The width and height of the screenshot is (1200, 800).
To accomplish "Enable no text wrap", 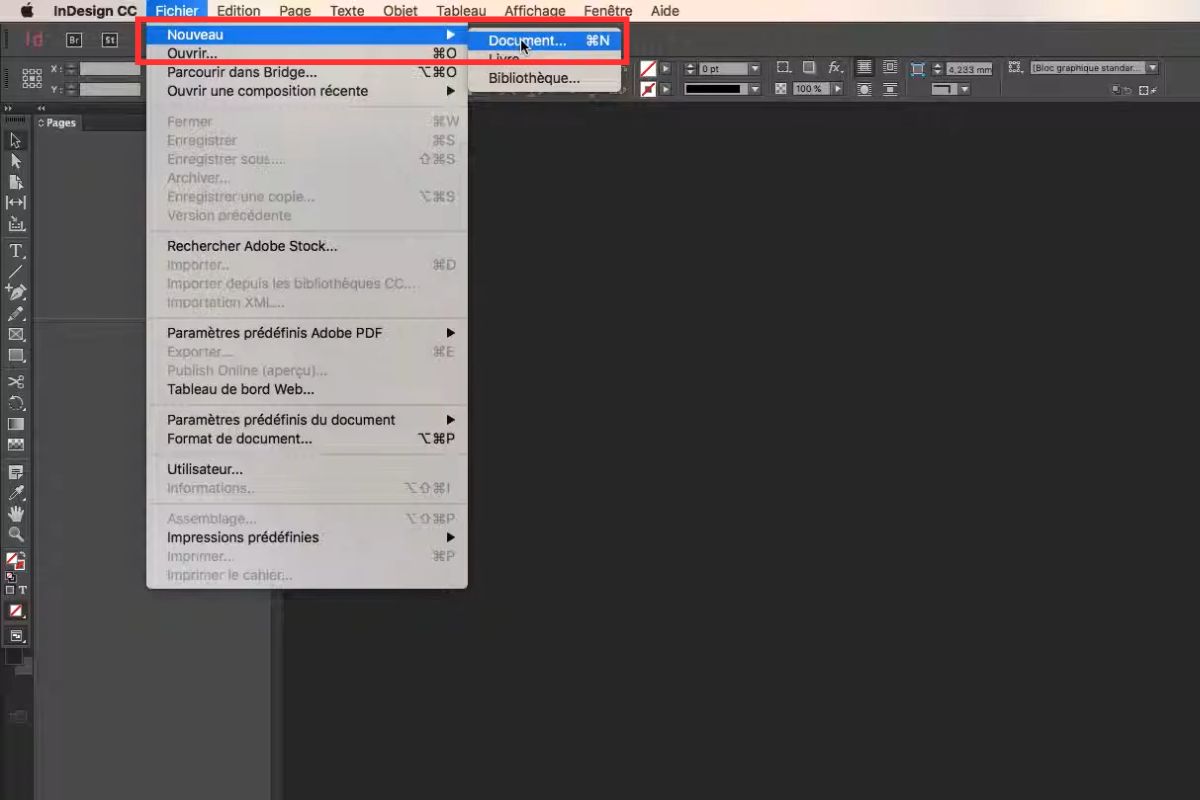I will [864, 68].
